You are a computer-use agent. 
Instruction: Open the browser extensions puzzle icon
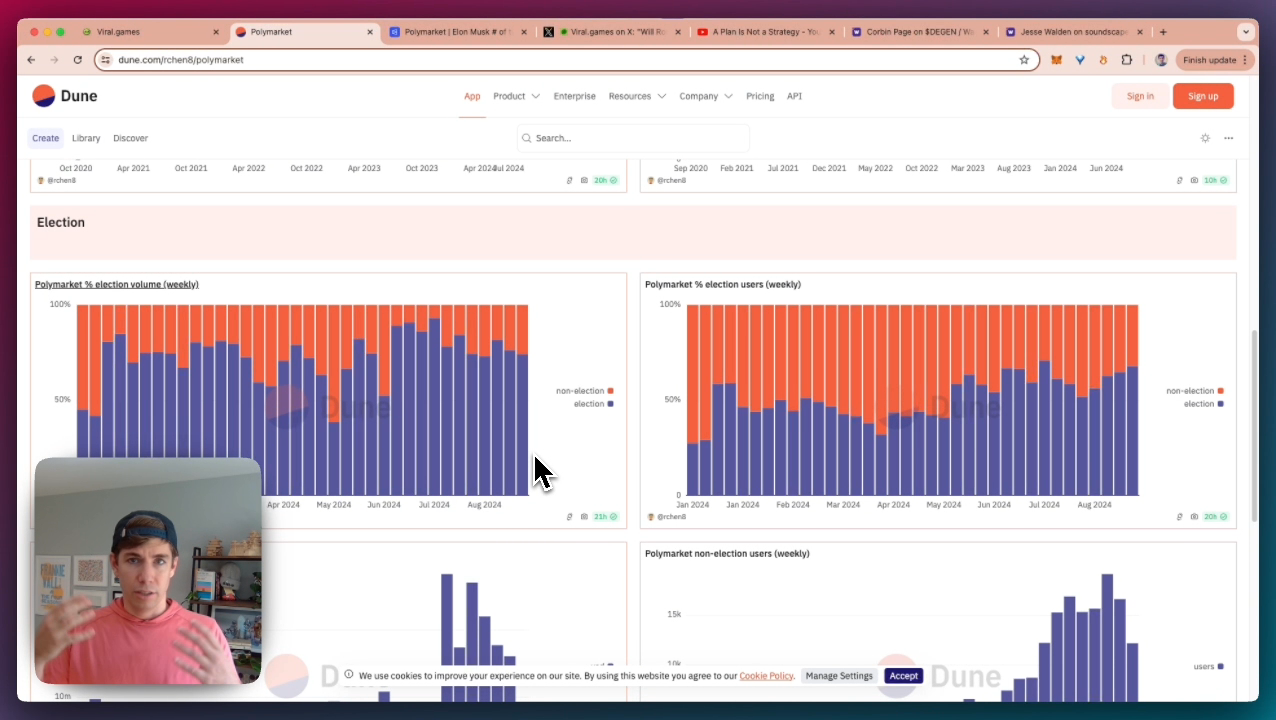1127,60
